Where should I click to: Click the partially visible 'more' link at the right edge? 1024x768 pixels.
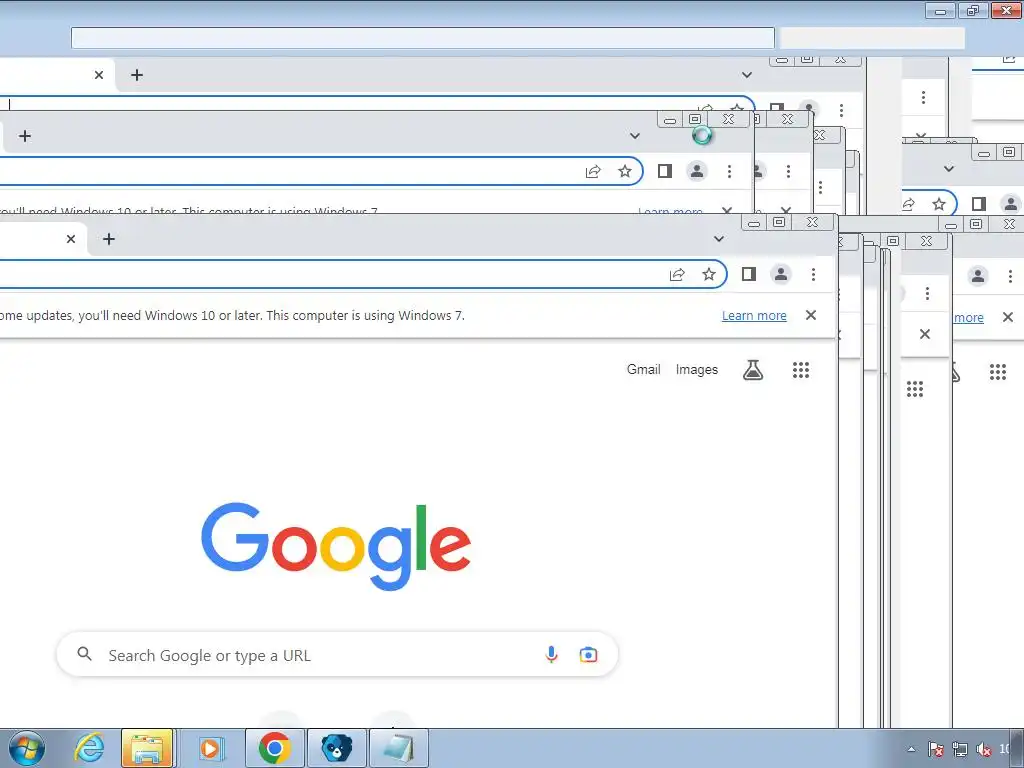click(968, 317)
